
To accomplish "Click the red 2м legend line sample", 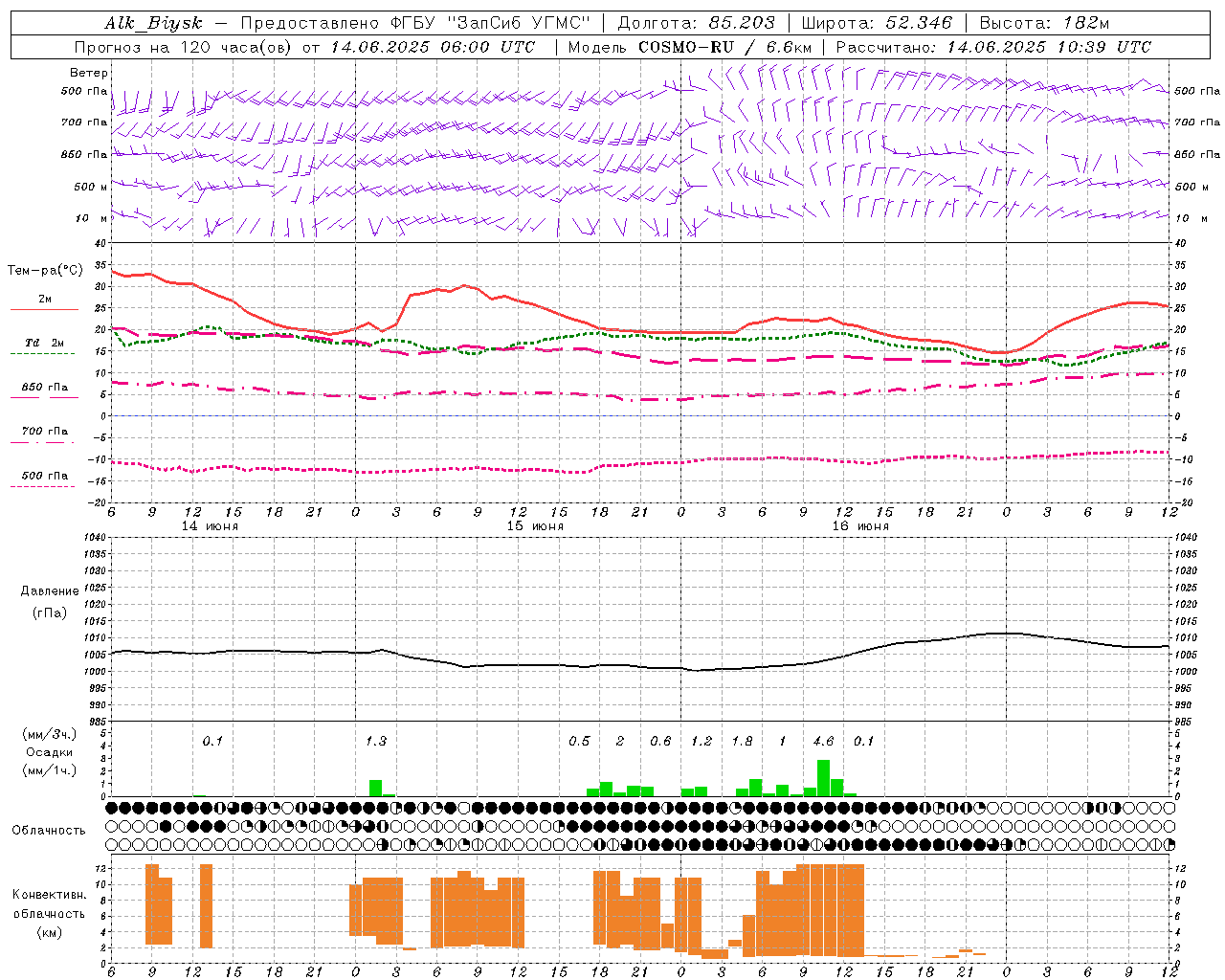I will tap(44, 310).
